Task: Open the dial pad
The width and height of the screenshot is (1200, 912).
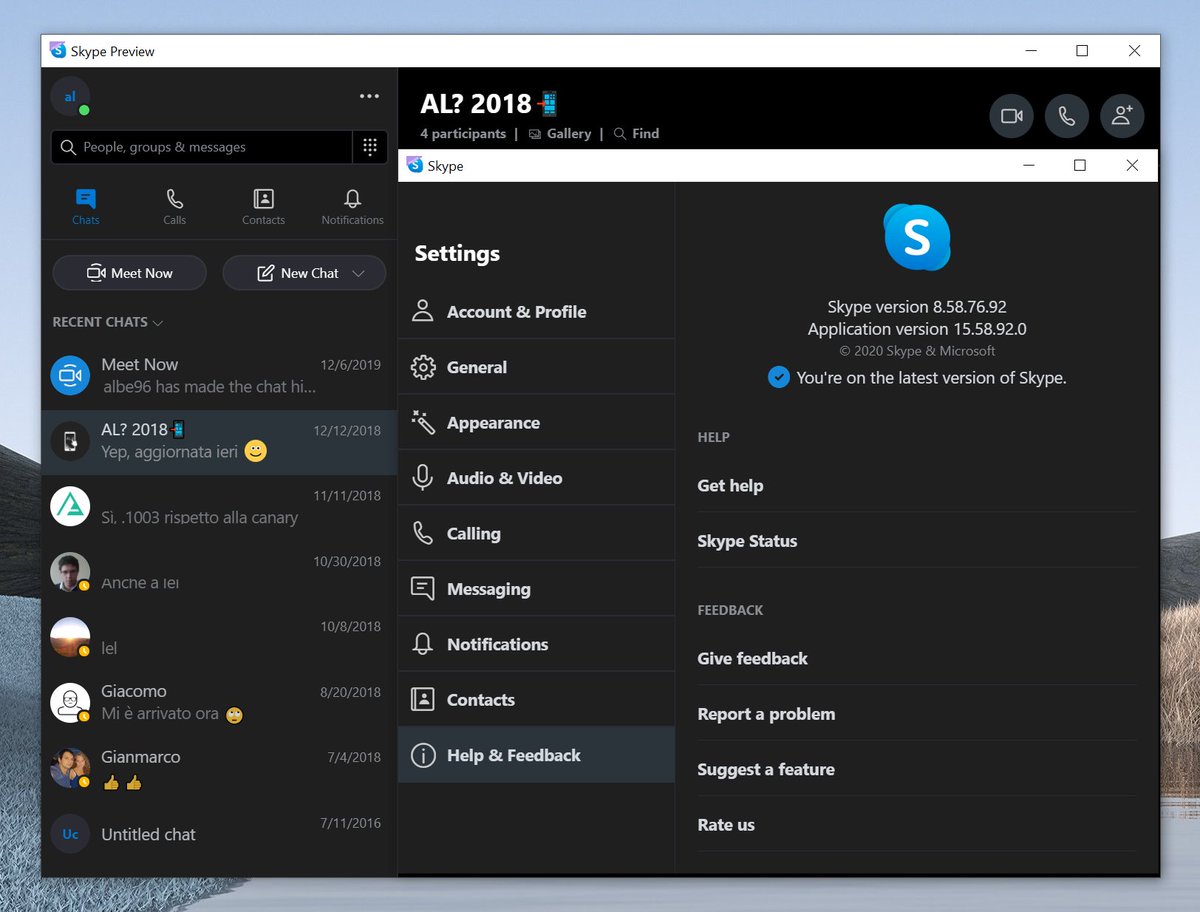Action: 370,146
